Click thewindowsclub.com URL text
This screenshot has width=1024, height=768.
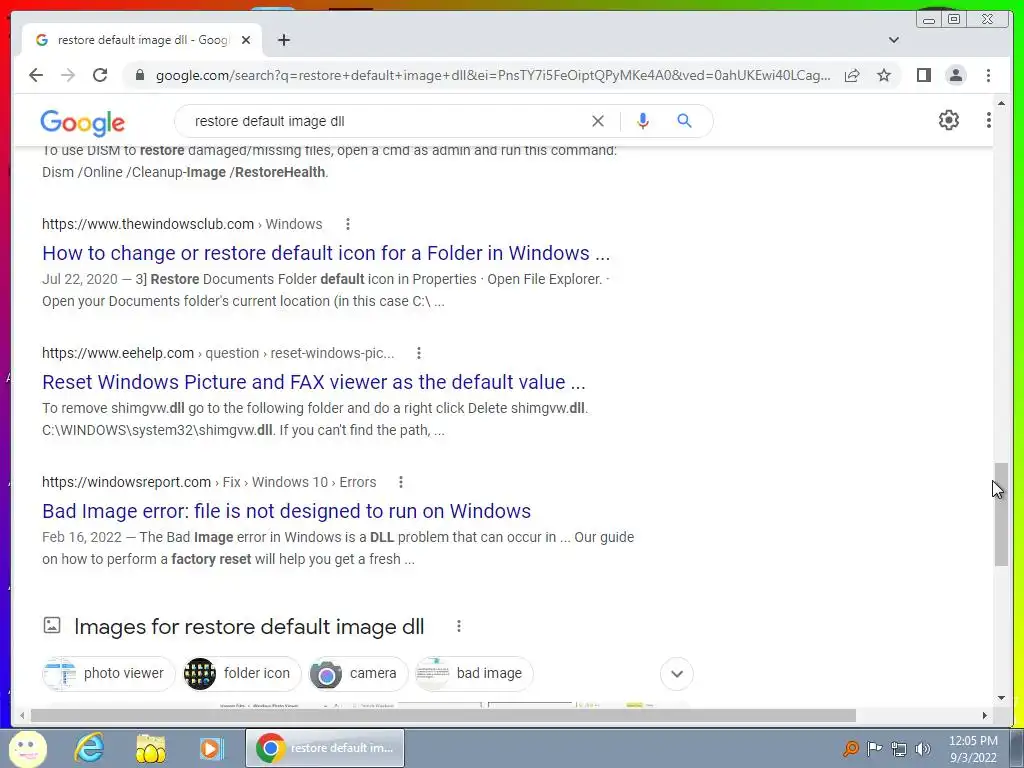point(148,224)
